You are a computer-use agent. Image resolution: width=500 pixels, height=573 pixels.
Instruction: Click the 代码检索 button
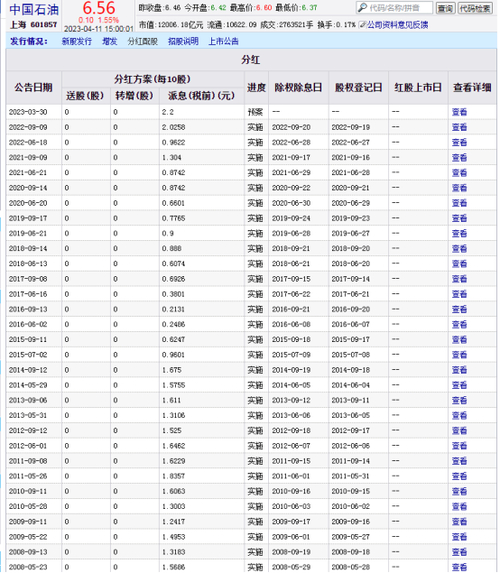[x=475, y=8]
